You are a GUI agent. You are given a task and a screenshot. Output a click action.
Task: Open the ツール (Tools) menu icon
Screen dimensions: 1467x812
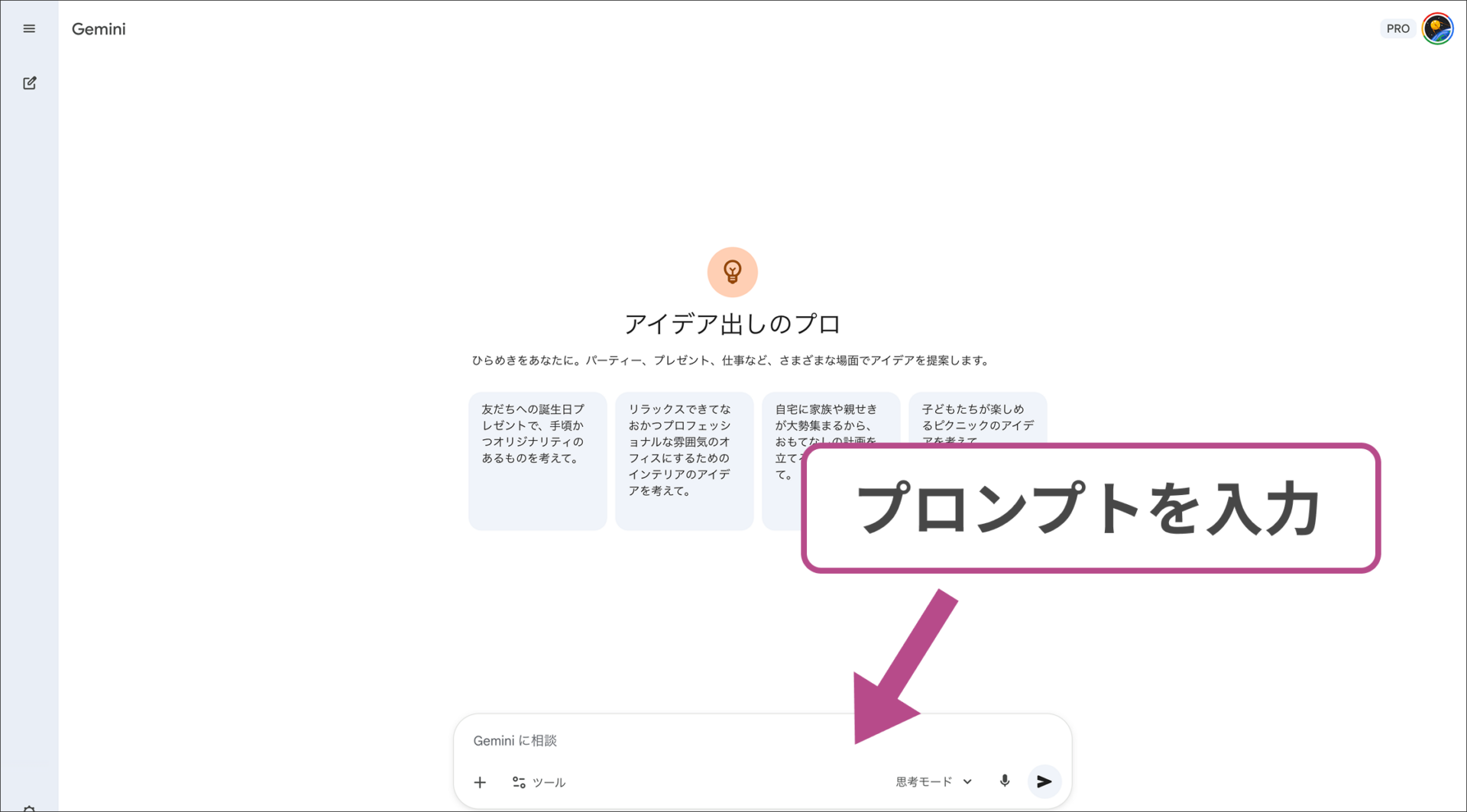[519, 781]
